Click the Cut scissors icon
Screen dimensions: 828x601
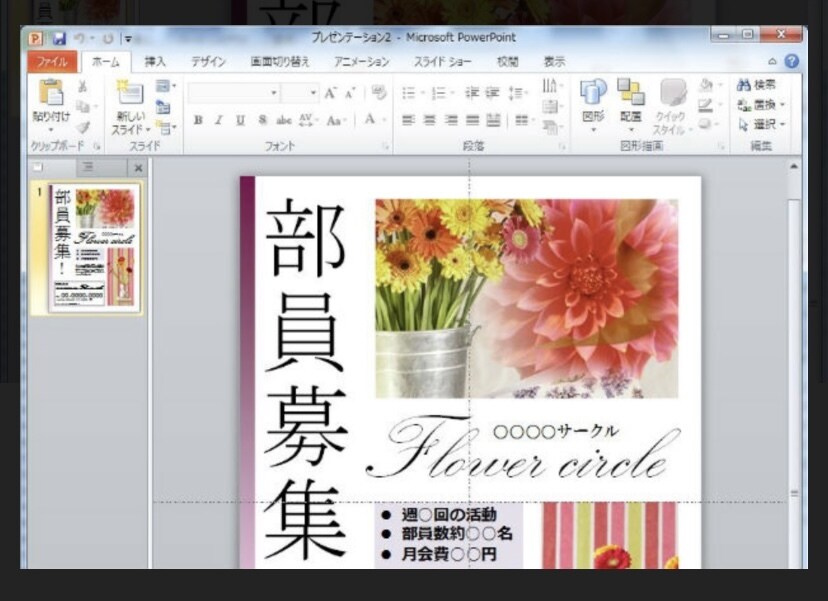pos(82,87)
